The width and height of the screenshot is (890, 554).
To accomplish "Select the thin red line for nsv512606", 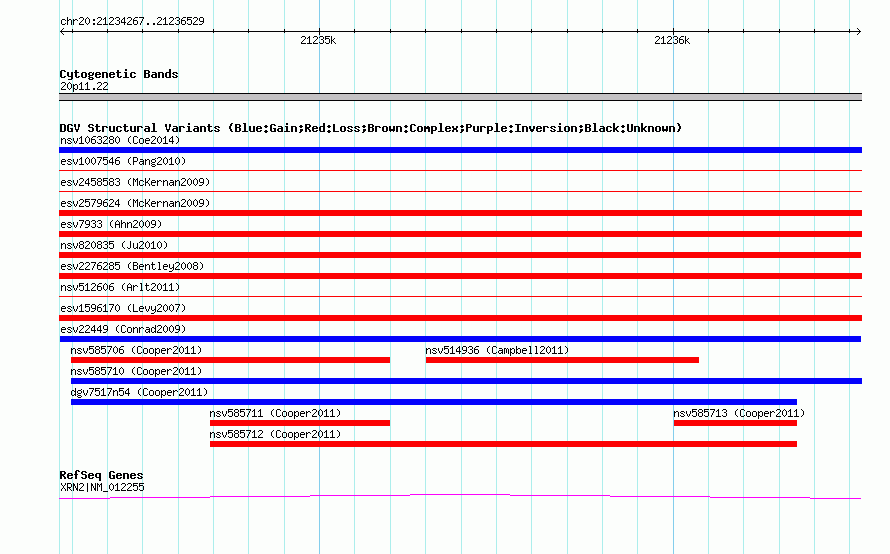I will pyautogui.click(x=460, y=296).
